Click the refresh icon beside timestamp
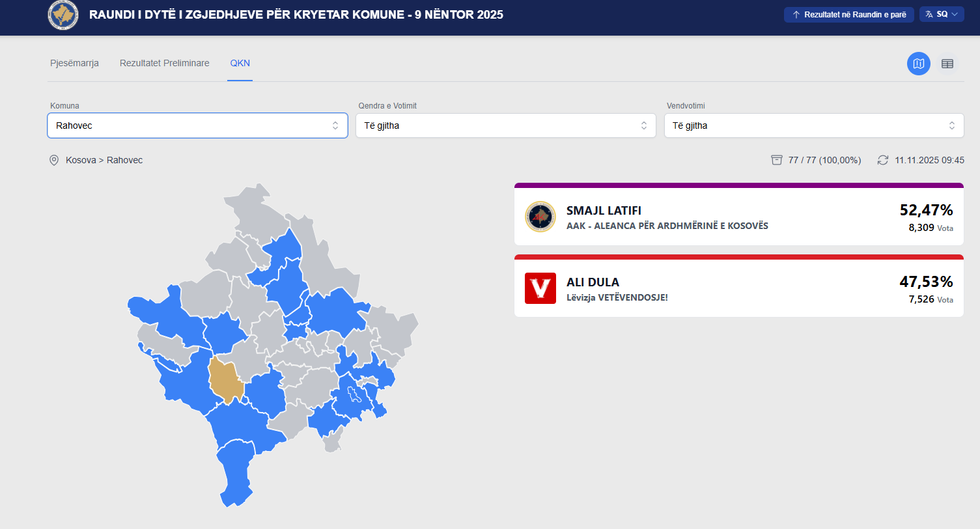Viewport: 980px width, 529px height. [x=883, y=160]
